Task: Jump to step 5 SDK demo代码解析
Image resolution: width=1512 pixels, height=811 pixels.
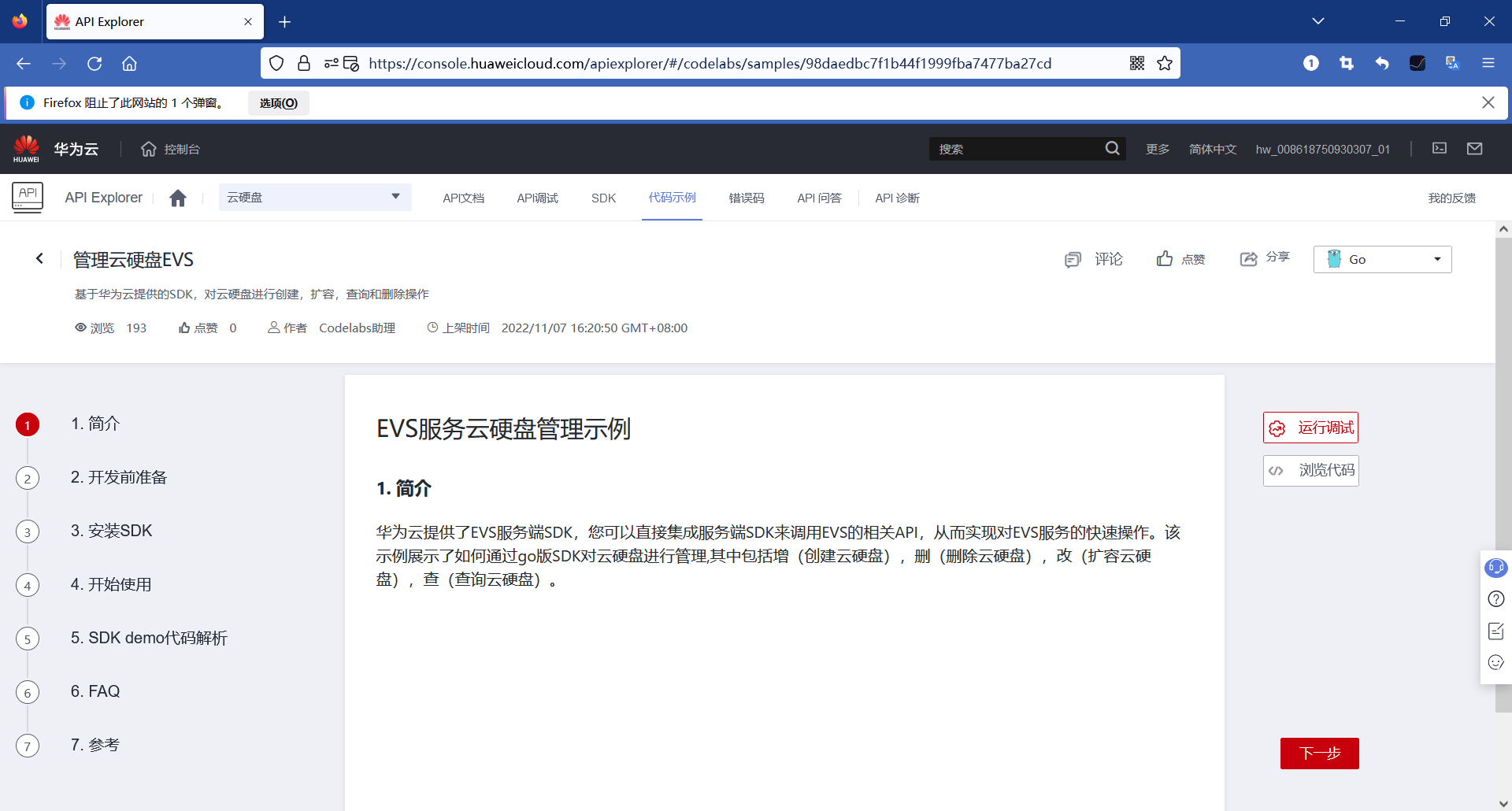Action: 149,638
